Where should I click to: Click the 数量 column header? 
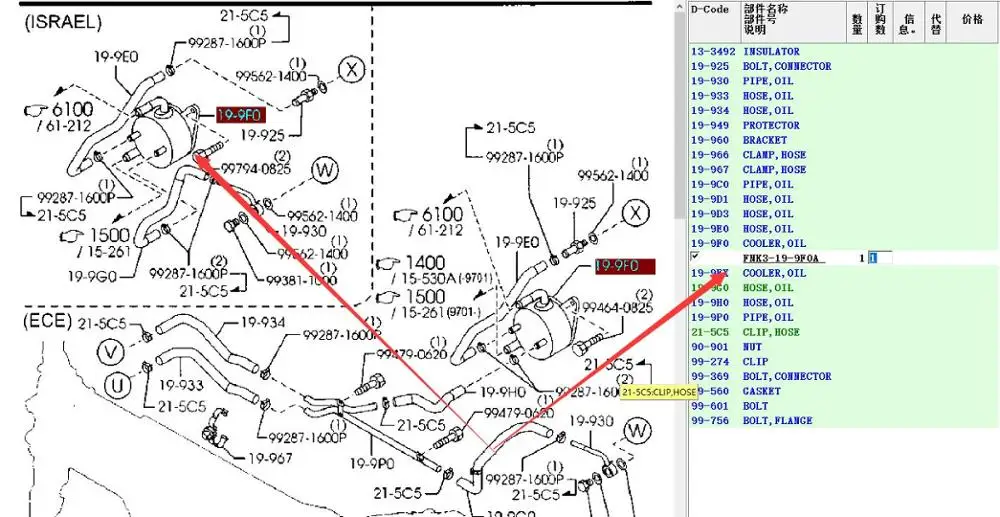coord(857,22)
